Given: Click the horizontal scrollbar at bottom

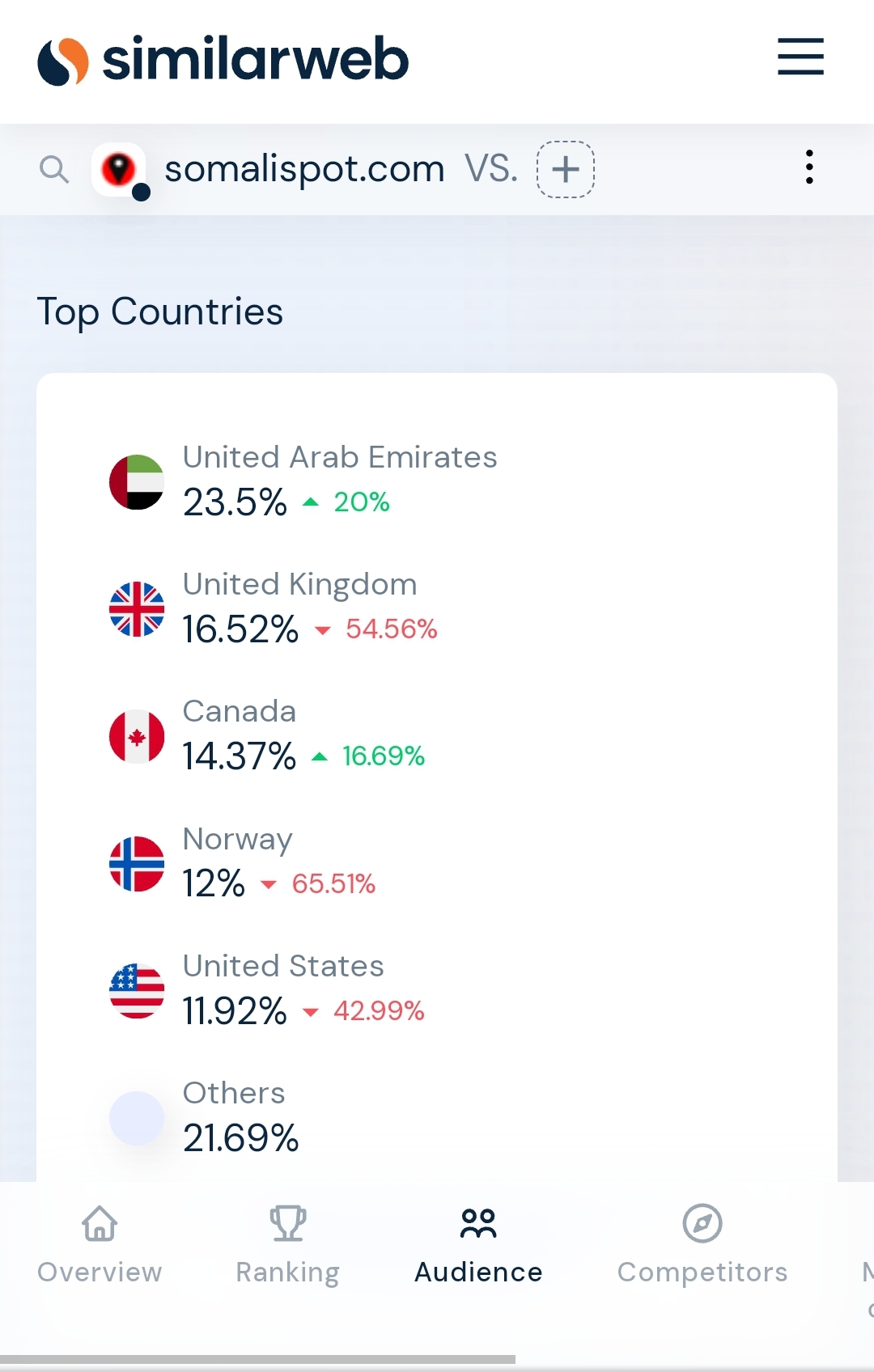Looking at the screenshot, I should pos(257,1360).
